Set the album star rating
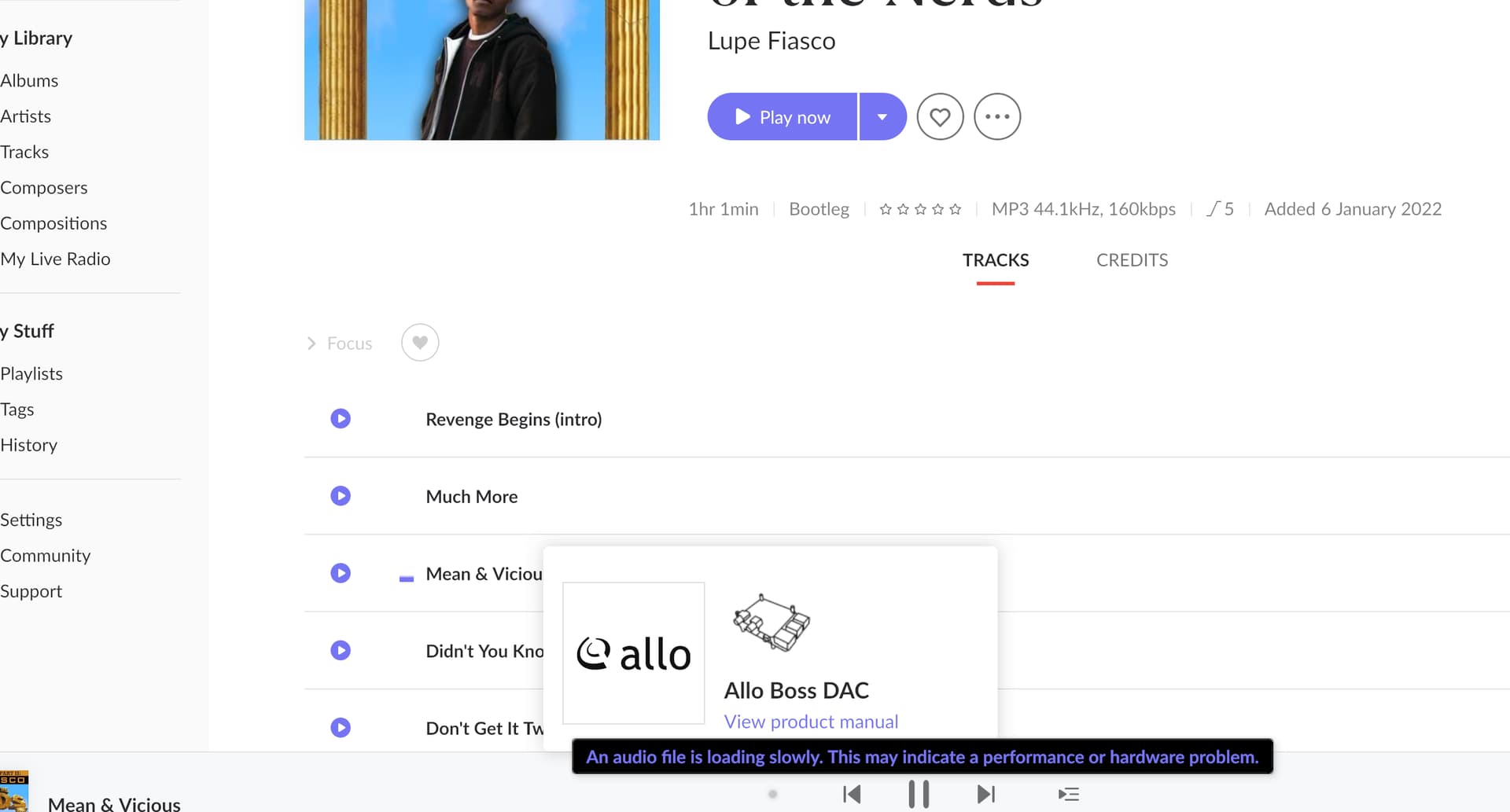 (920, 209)
